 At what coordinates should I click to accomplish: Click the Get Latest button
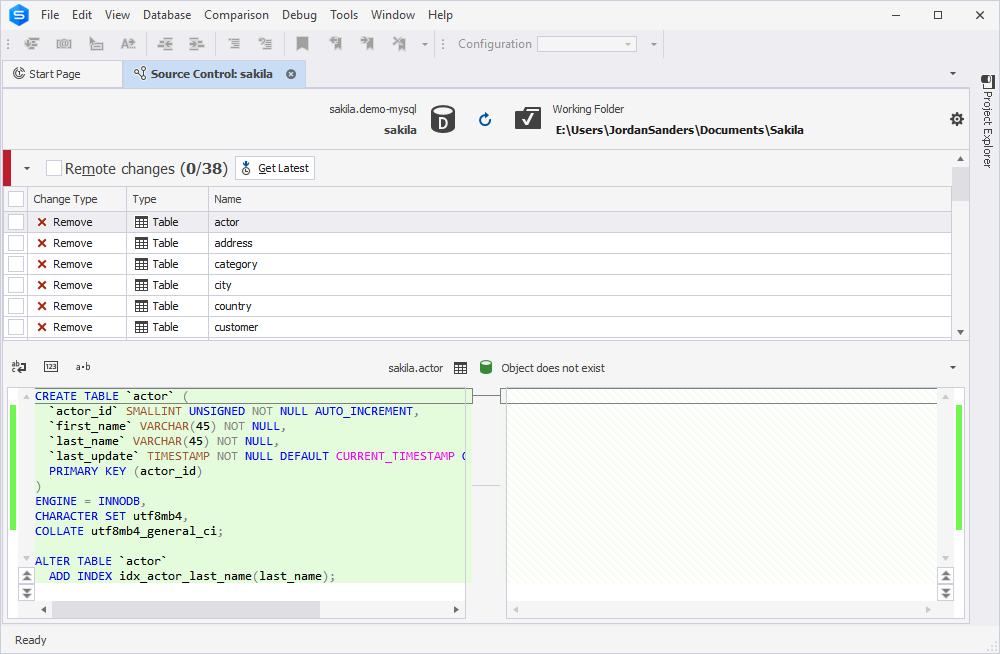(275, 168)
